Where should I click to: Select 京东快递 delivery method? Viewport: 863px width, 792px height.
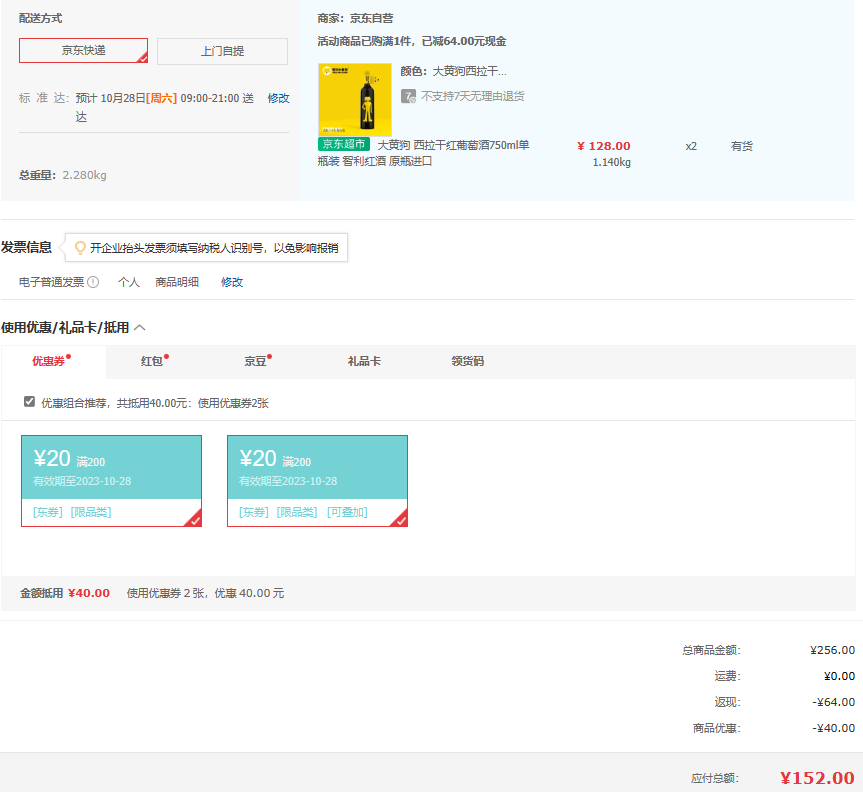click(x=84, y=51)
